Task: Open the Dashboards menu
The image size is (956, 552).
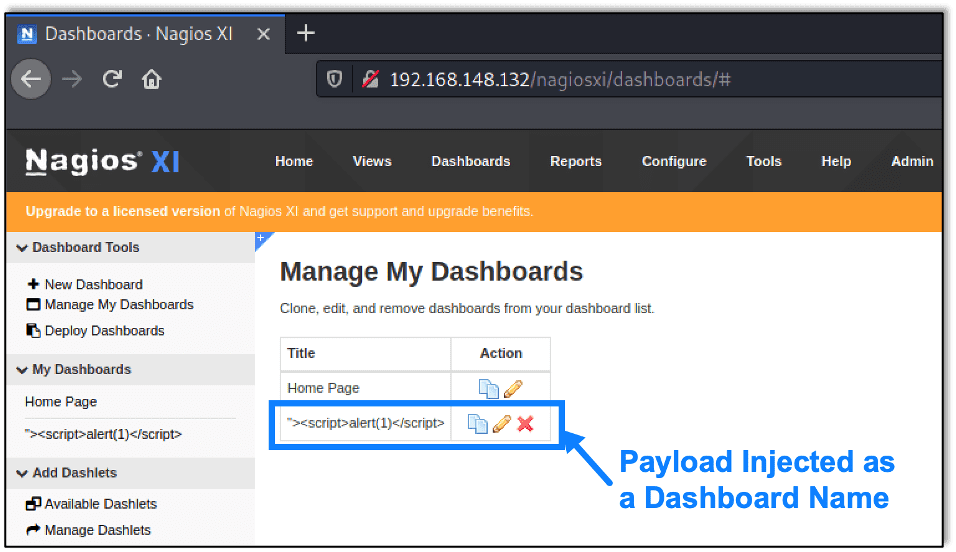Action: (471, 161)
